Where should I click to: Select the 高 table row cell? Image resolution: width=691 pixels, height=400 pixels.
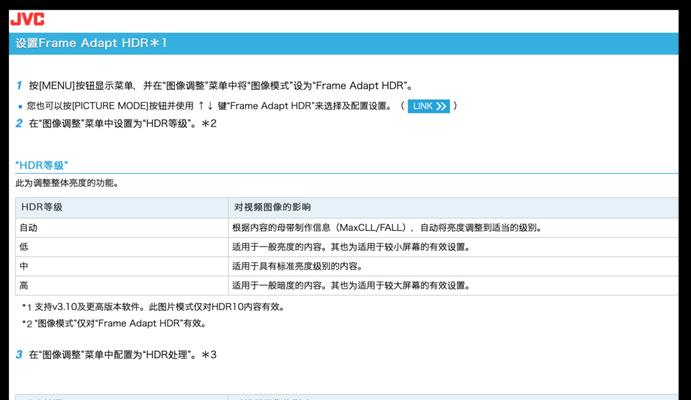pos(122,285)
